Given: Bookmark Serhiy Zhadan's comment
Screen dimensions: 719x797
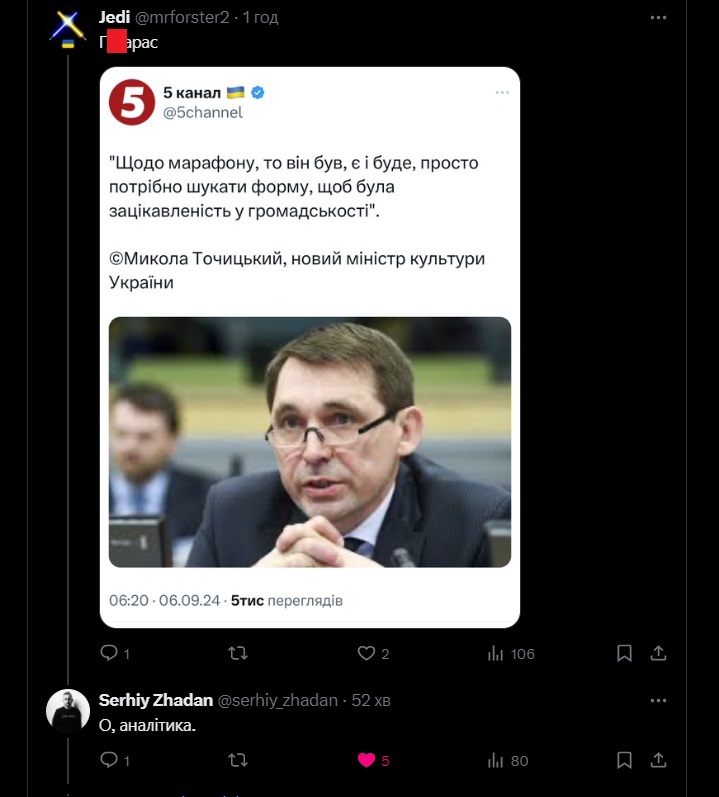Looking at the screenshot, I should pos(624,760).
